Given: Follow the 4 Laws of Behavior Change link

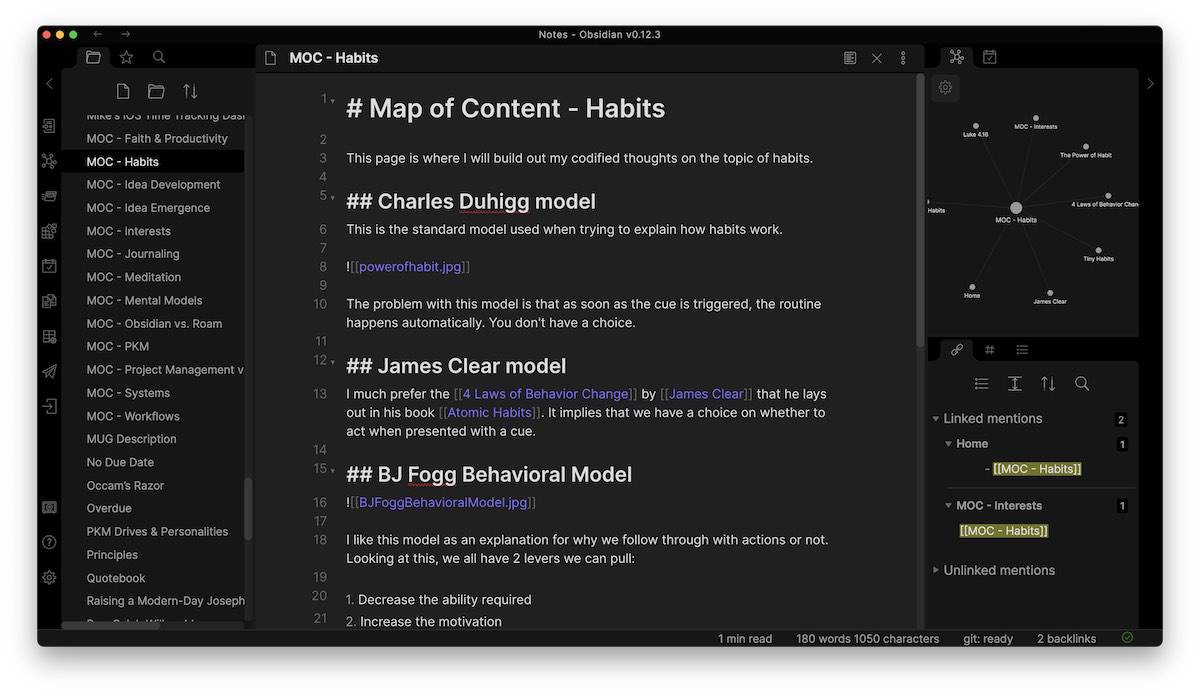Looking at the screenshot, I should [x=545, y=394].
